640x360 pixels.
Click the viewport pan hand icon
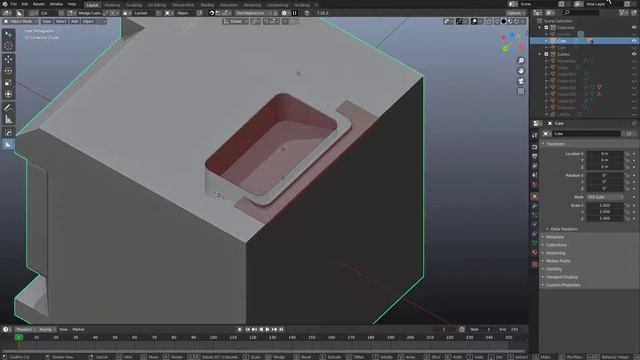[521, 71]
